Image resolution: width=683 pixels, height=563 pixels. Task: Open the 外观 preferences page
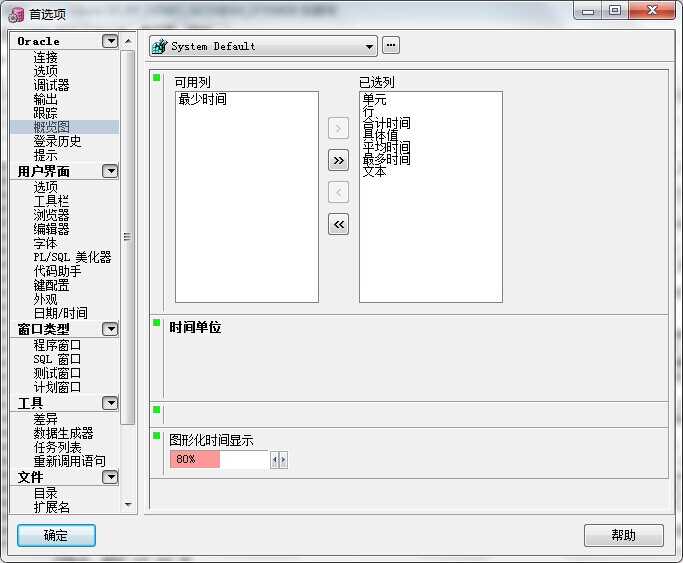pyautogui.click(x=46, y=299)
